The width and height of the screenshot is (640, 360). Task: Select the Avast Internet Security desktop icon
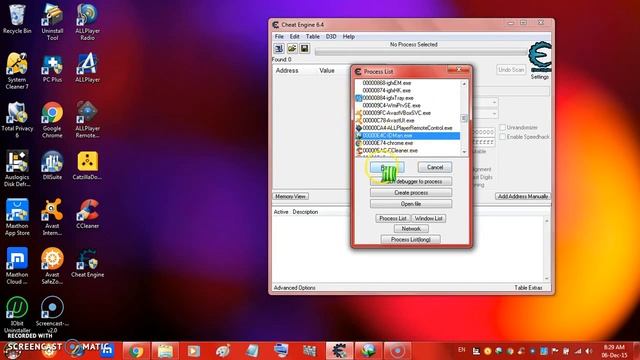52,217
